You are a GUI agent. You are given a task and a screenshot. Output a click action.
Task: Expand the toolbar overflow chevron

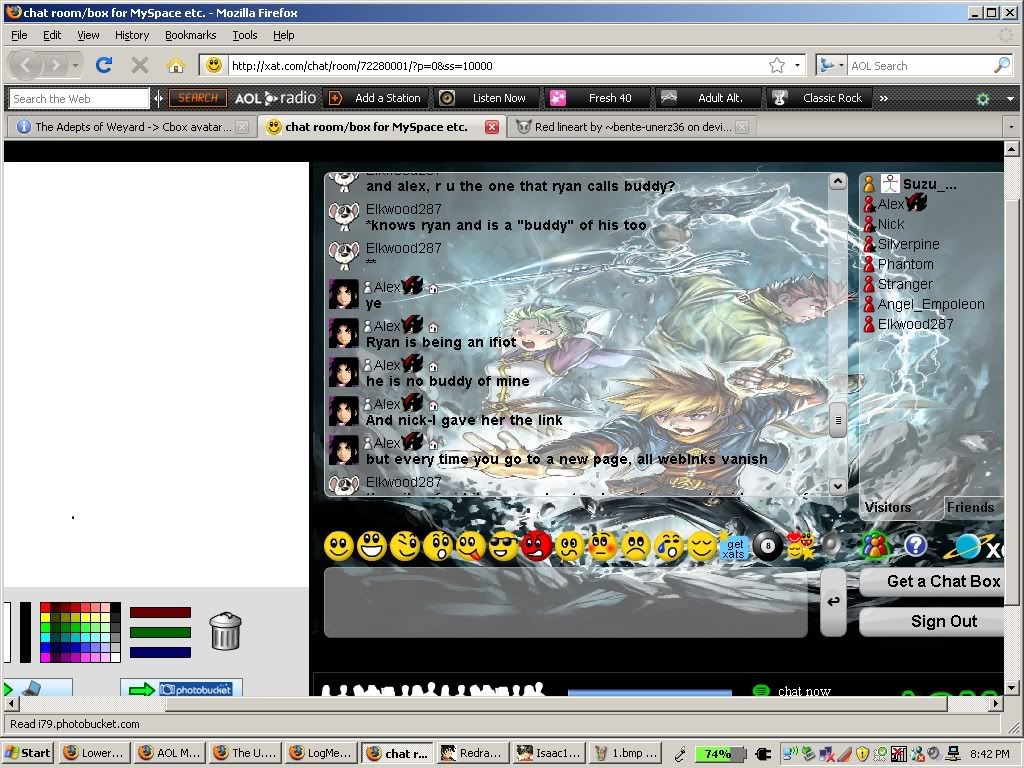pos(884,98)
